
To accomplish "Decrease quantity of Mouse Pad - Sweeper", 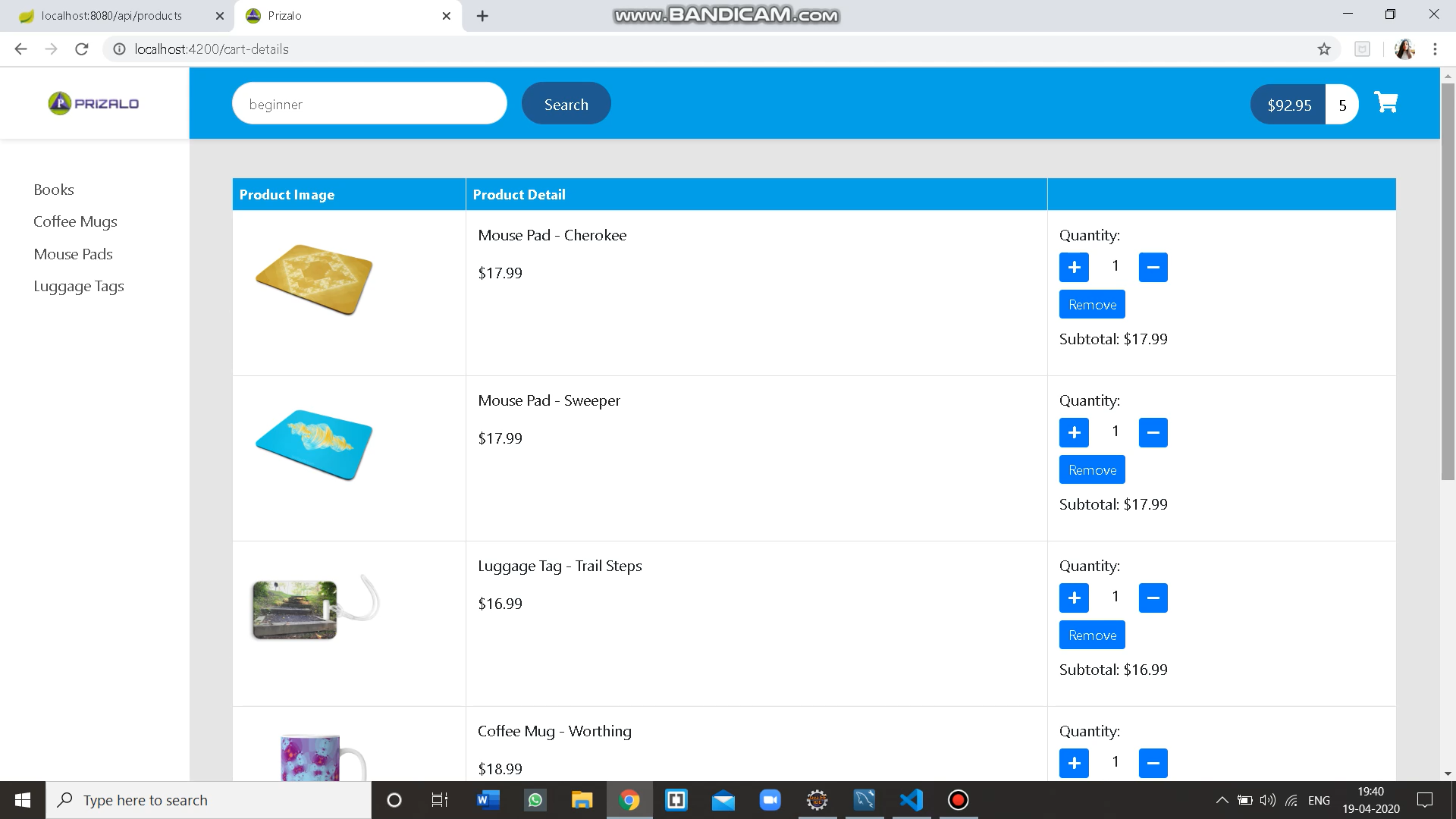I will [1153, 432].
